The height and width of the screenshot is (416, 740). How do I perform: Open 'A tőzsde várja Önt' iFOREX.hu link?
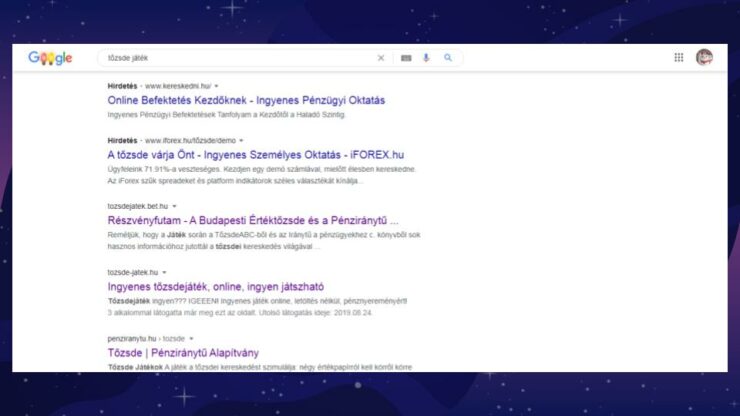pyautogui.click(x=255, y=154)
